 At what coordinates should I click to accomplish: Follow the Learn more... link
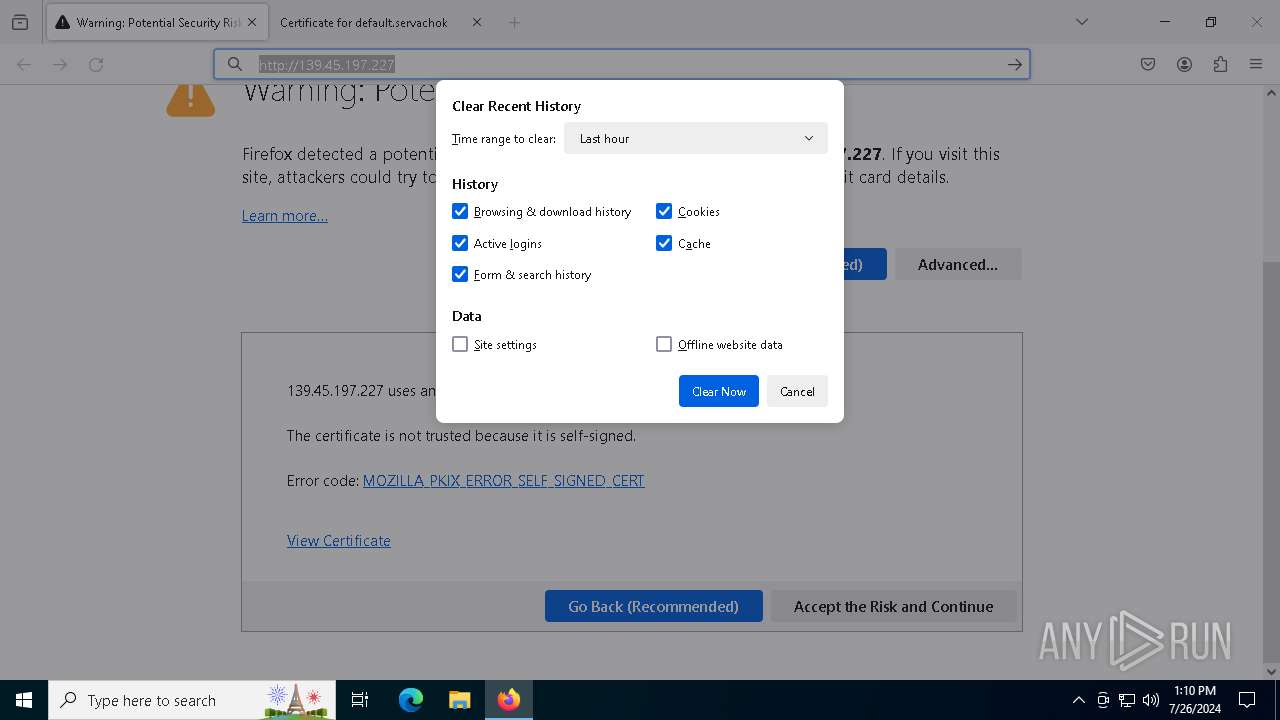(285, 216)
